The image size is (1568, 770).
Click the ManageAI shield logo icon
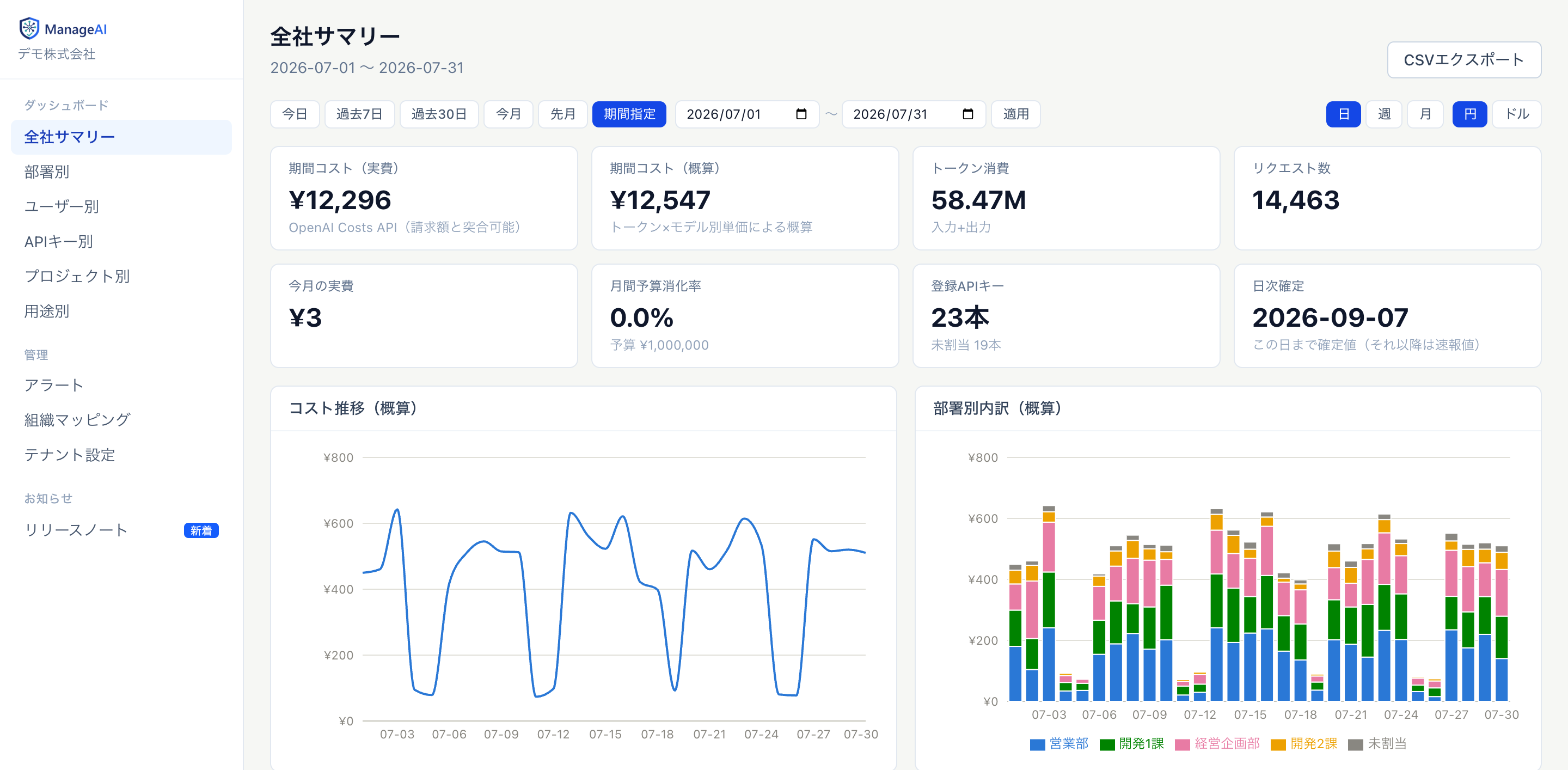point(29,28)
